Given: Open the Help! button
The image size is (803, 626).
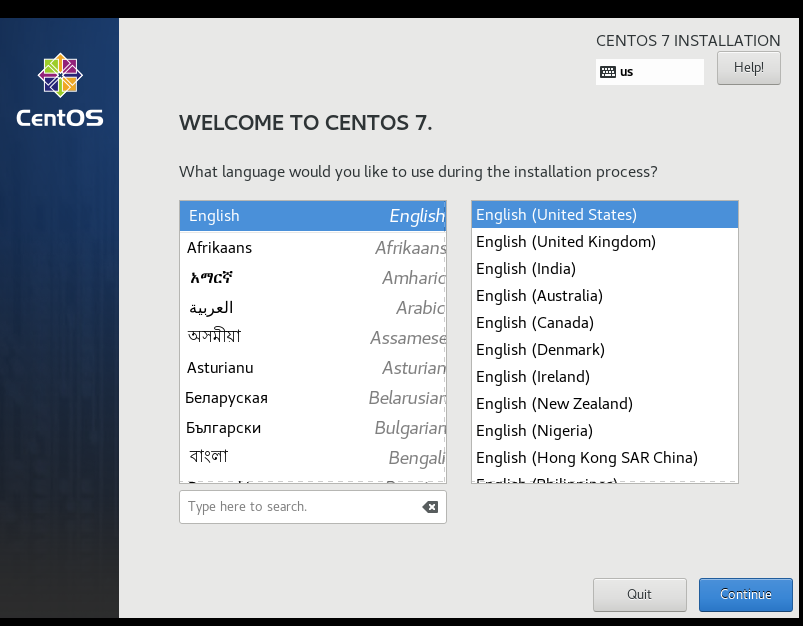Looking at the screenshot, I should point(749,68).
